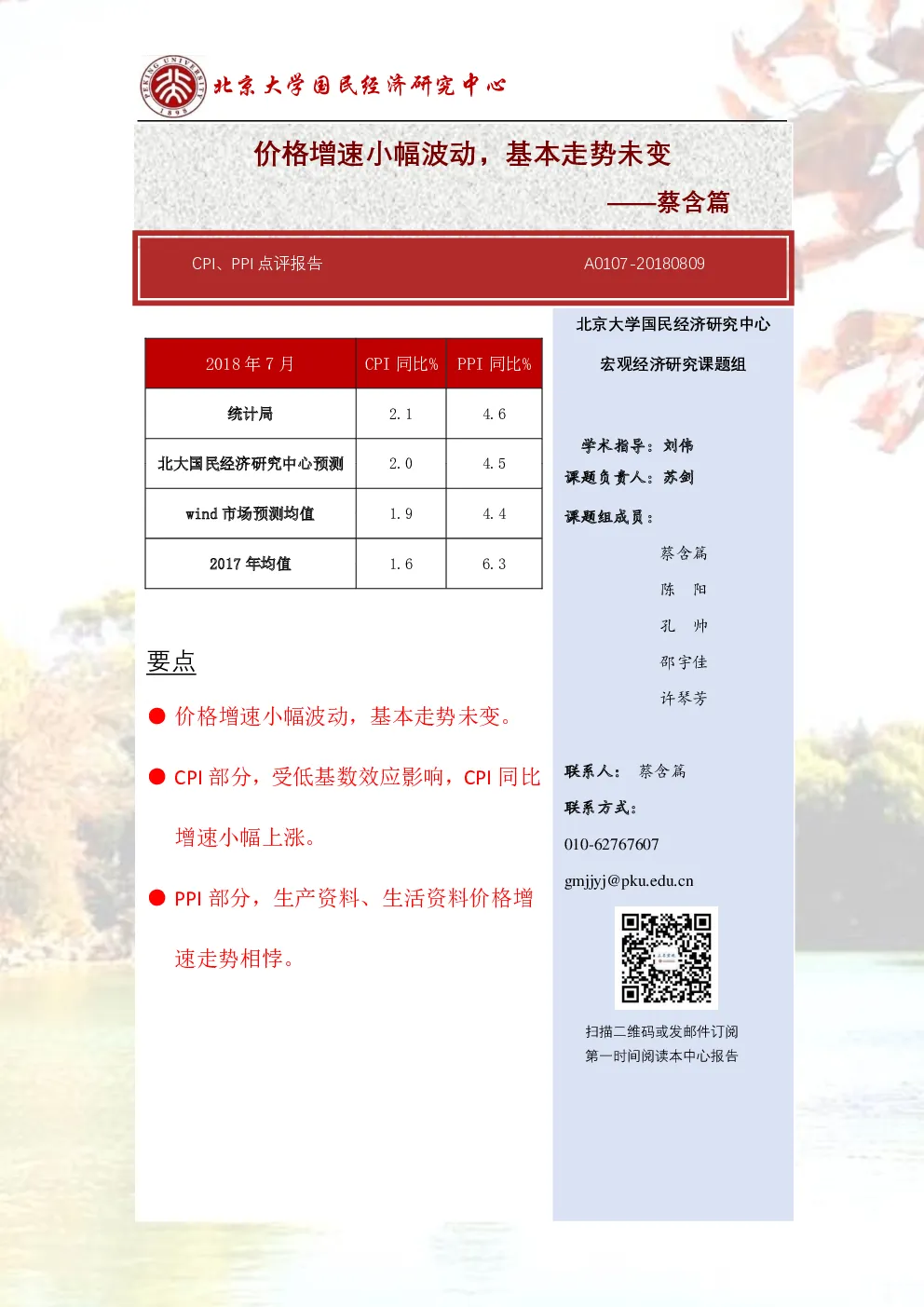Image resolution: width=924 pixels, height=1307 pixels.
Task: Click the 要点 section heading
Action: point(171,661)
